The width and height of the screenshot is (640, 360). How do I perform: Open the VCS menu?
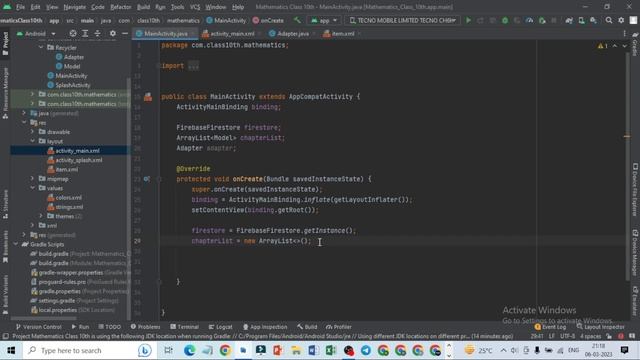195,7
